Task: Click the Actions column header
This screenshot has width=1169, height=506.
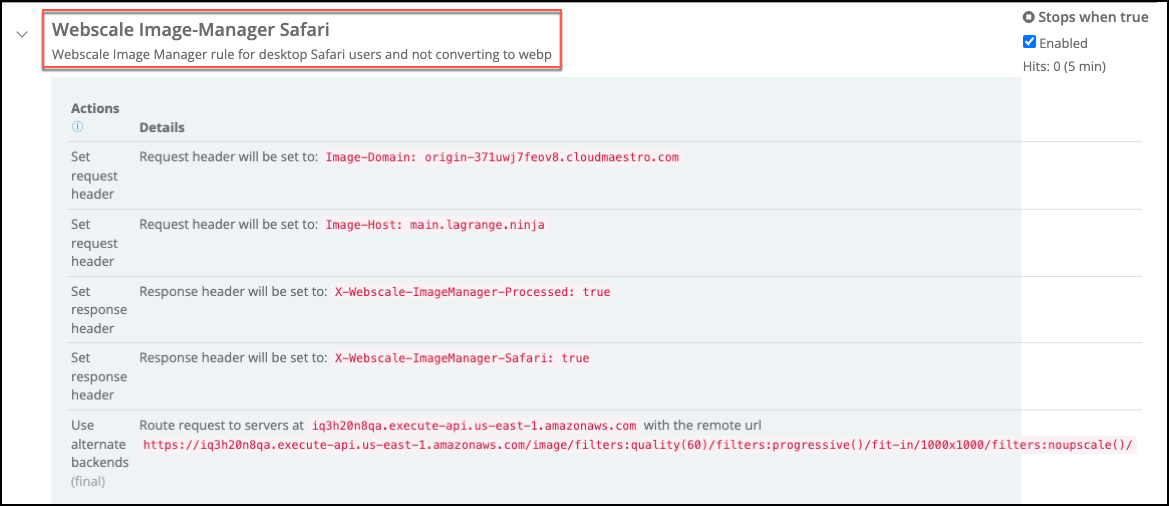Action: tap(95, 108)
